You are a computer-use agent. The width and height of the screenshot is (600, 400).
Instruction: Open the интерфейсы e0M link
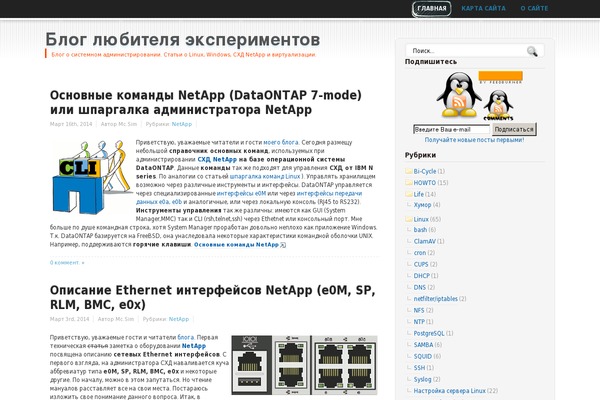pos(241,193)
